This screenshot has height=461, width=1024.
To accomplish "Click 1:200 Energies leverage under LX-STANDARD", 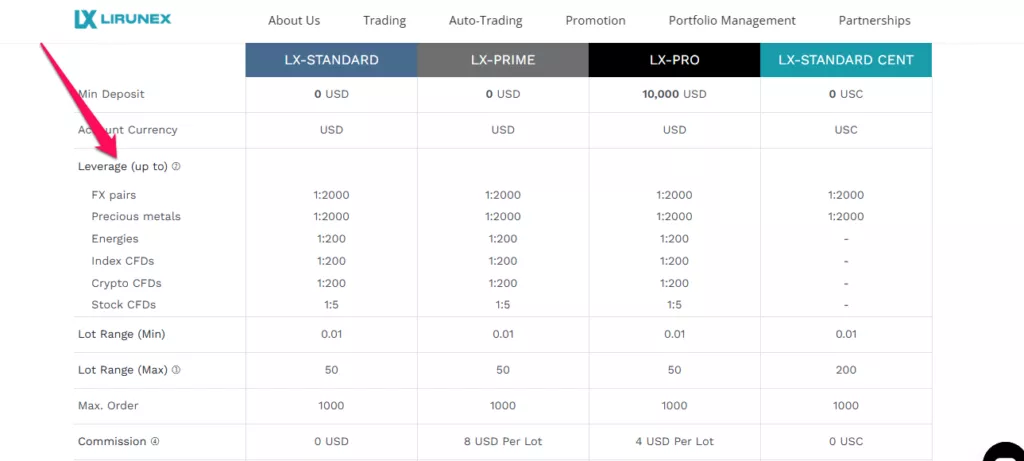I will click(x=331, y=239).
